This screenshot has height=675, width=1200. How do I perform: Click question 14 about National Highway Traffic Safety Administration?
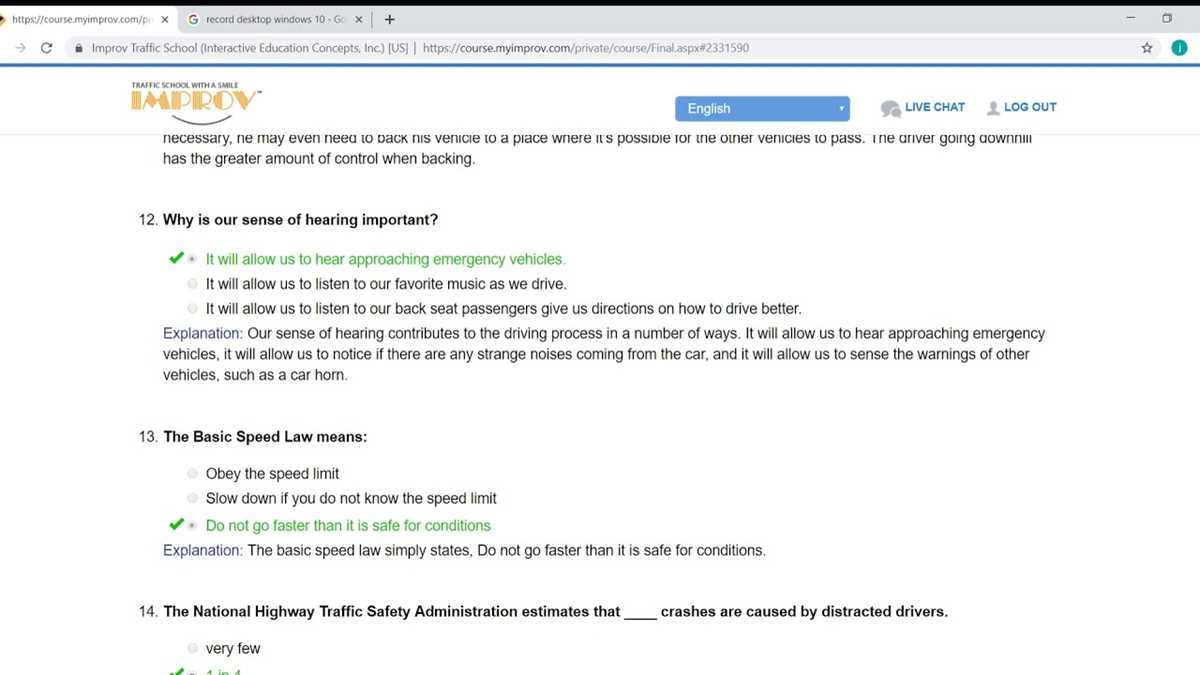[555, 611]
